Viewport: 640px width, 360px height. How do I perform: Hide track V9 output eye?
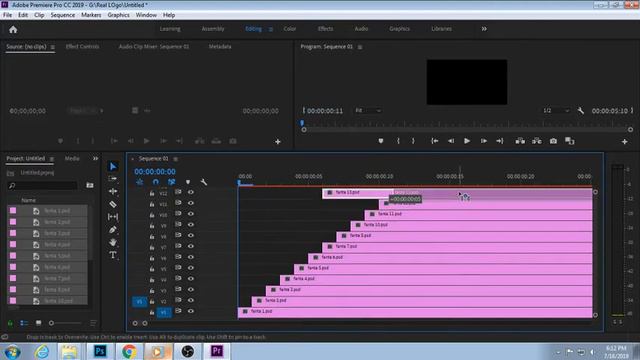point(191,224)
